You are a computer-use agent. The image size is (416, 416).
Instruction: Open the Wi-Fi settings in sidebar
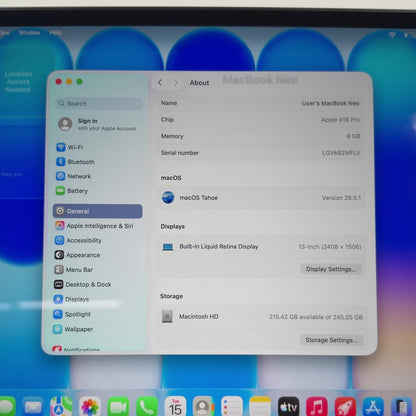pyautogui.click(x=70, y=147)
